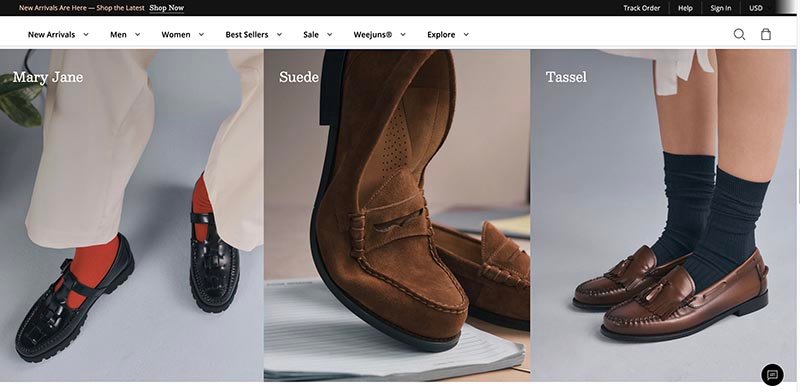
Task: Go to Track Order
Action: 641,8
